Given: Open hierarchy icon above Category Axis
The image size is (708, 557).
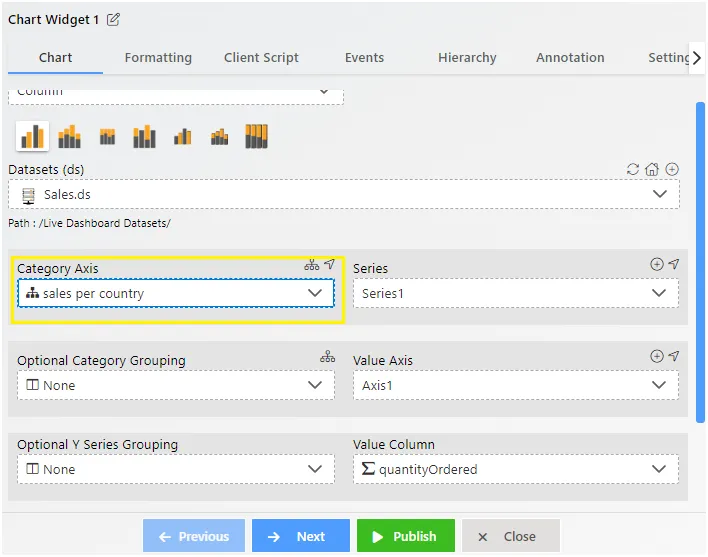Looking at the screenshot, I should coord(312,265).
